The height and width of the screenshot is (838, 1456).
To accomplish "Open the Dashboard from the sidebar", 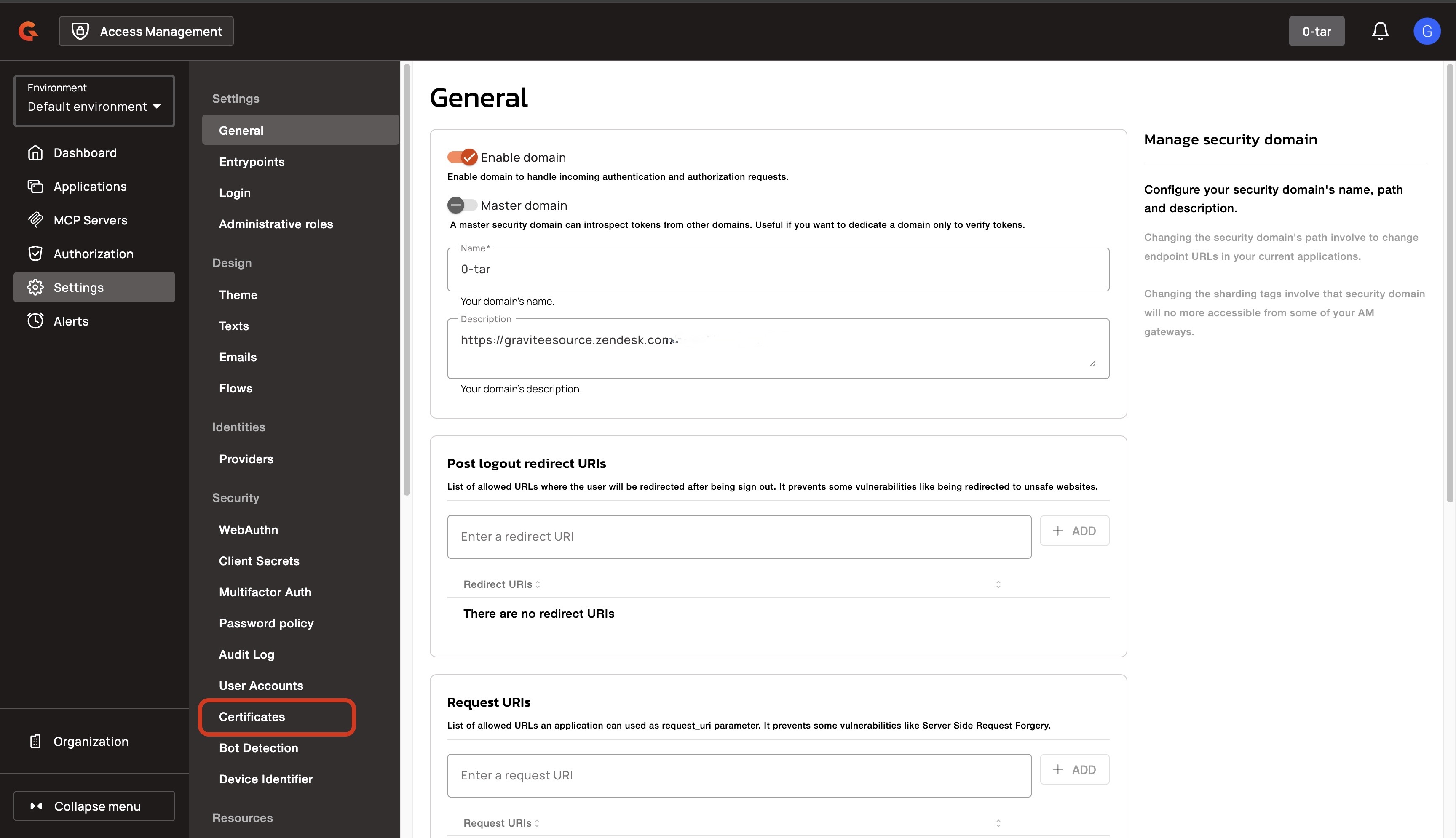I will 85,152.
